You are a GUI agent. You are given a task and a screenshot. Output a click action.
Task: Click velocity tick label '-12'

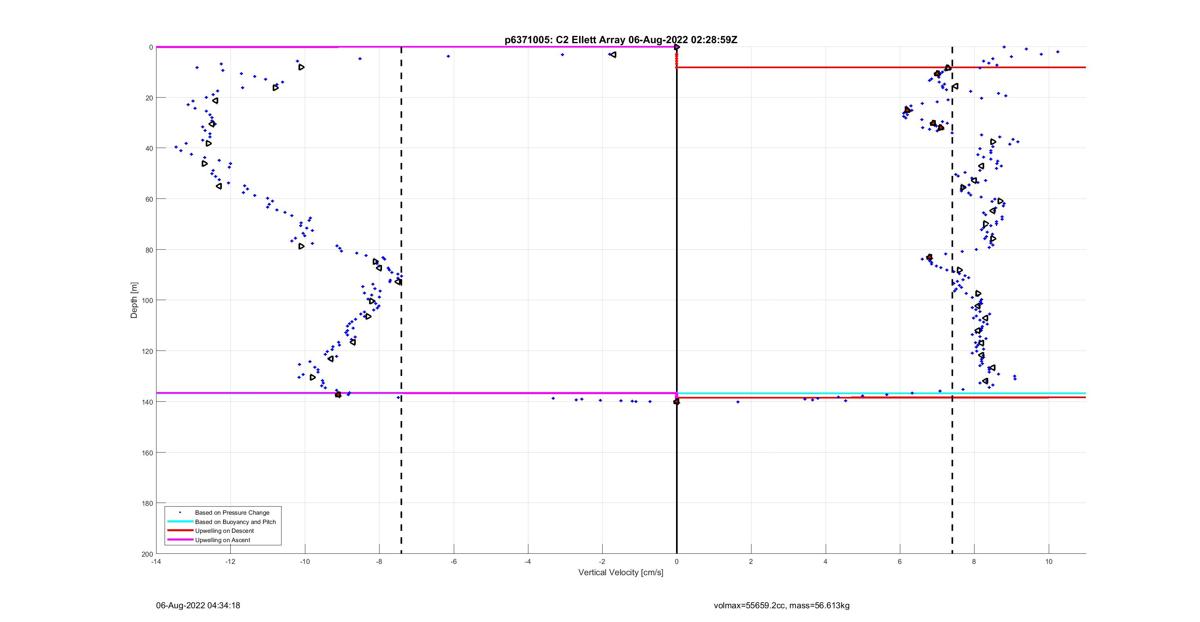pyautogui.click(x=230, y=561)
